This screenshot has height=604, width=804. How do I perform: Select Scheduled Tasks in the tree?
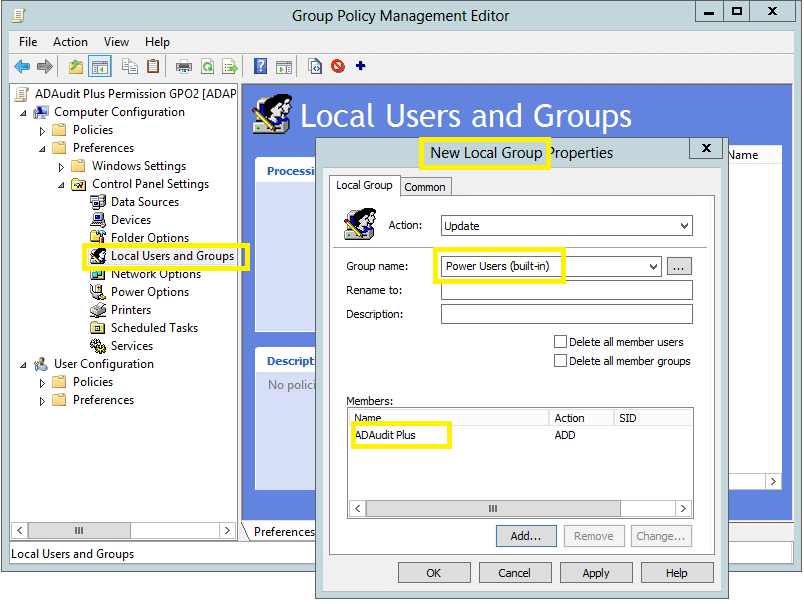pos(153,328)
